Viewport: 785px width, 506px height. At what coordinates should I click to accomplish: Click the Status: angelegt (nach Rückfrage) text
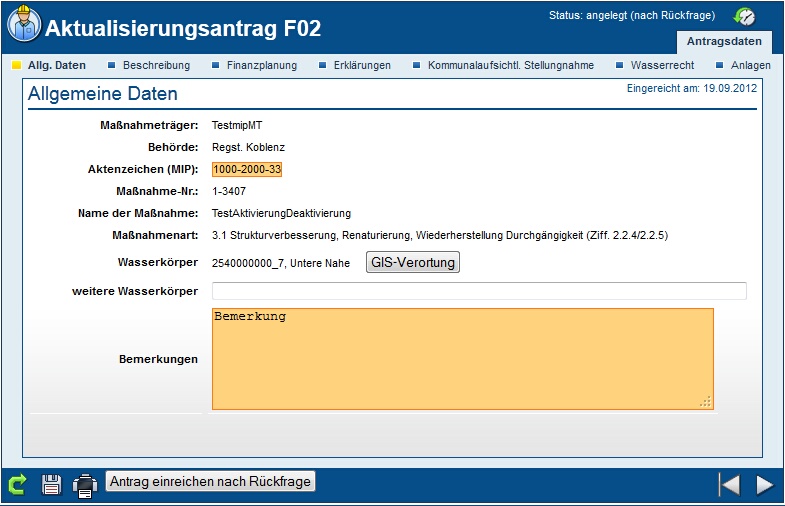(x=632, y=16)
